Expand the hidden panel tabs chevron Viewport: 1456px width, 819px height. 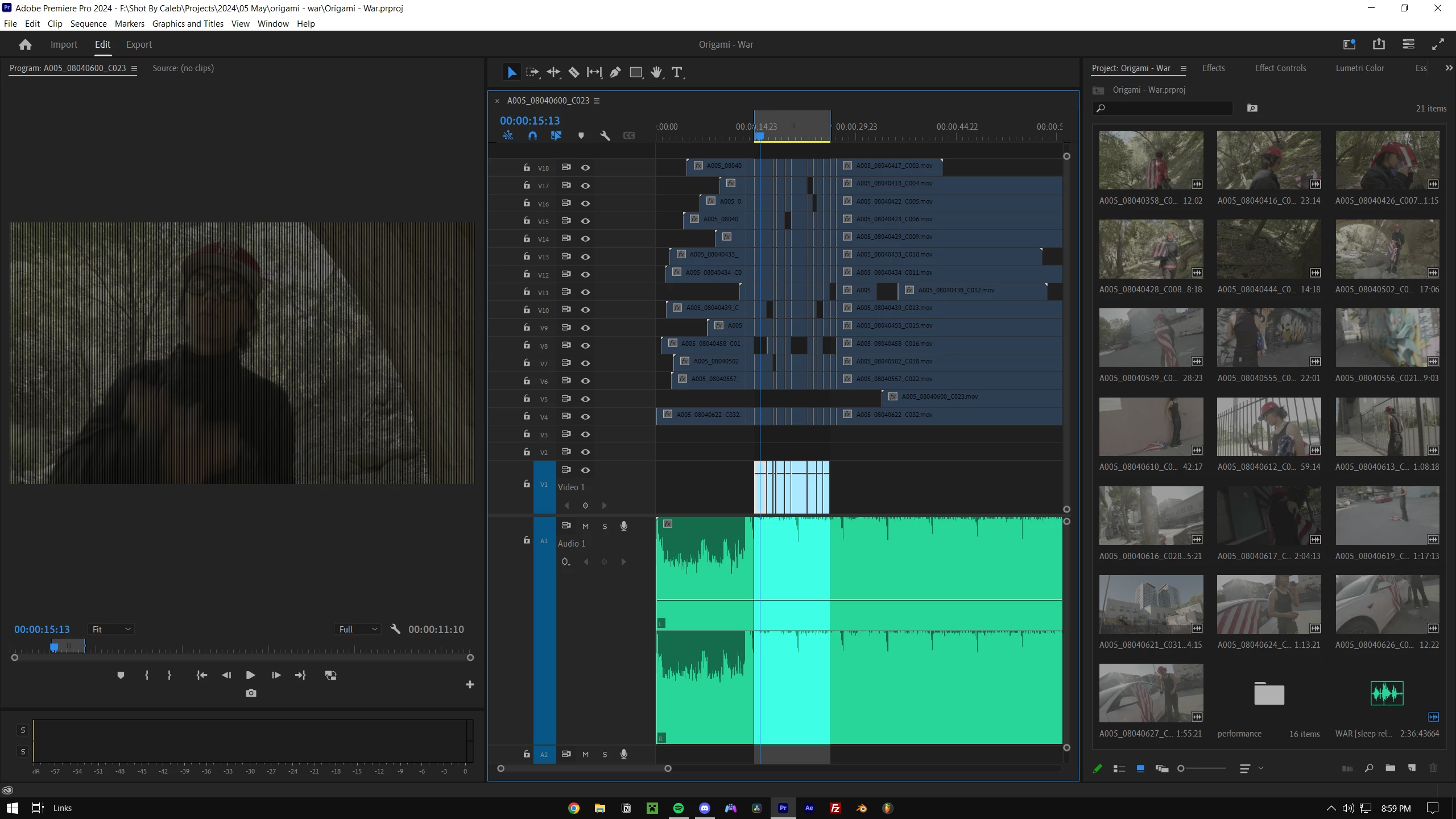pos(1449,68)
